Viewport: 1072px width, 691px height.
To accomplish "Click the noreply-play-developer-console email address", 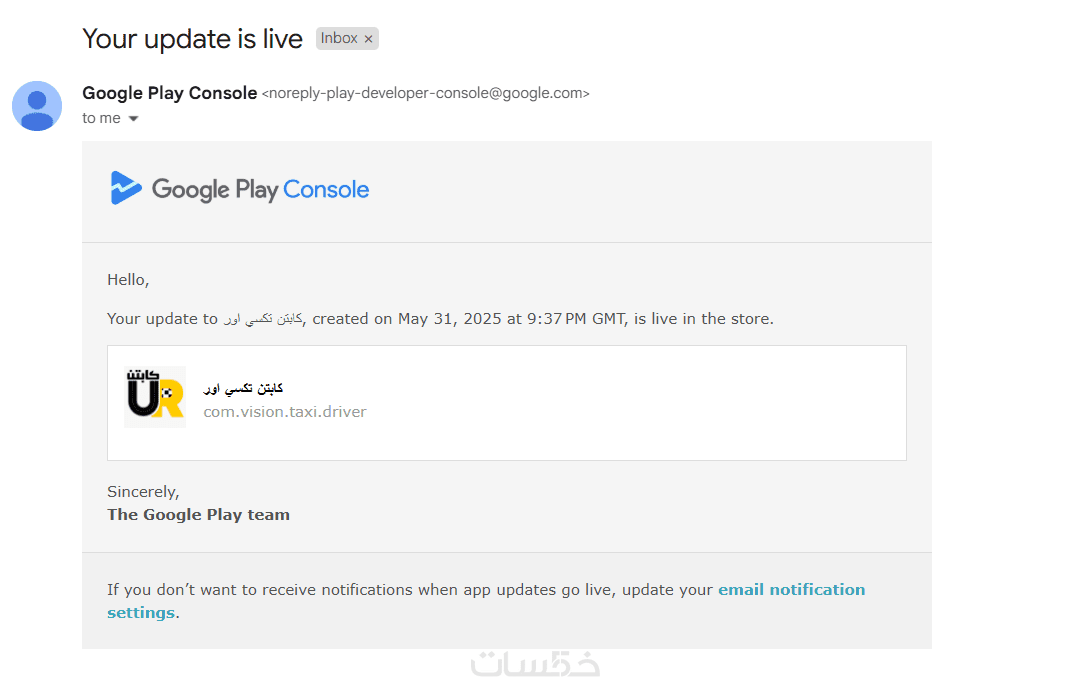I will (x=425, y=93).
